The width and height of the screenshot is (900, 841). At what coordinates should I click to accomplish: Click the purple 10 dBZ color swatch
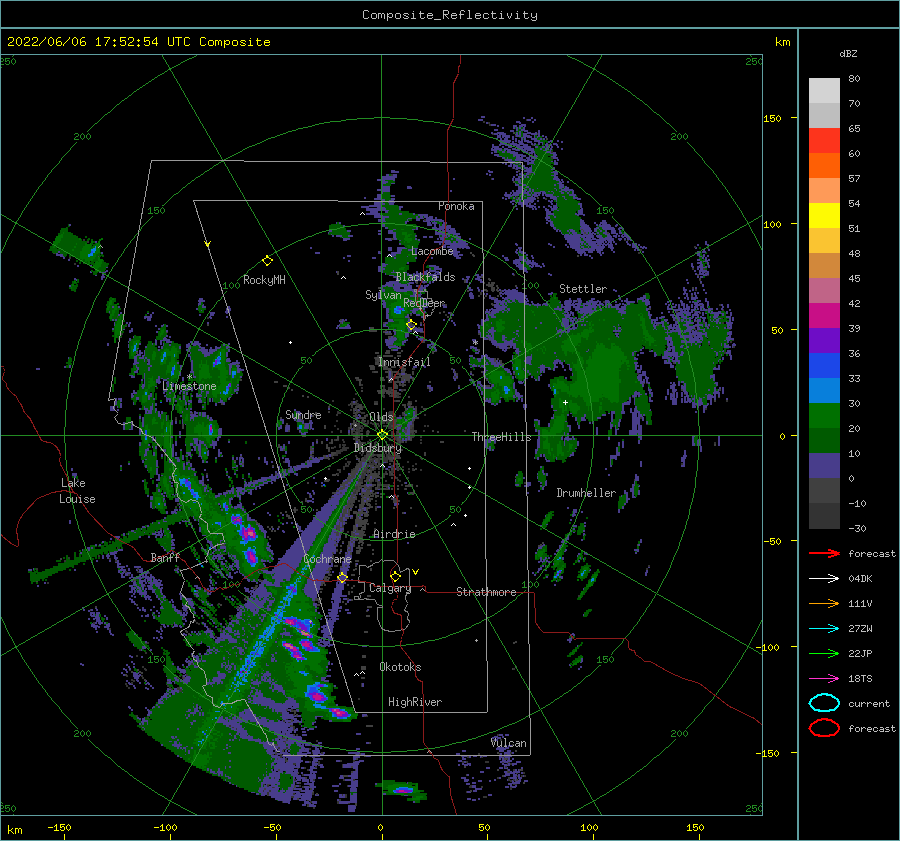click(x=824, y=465)
